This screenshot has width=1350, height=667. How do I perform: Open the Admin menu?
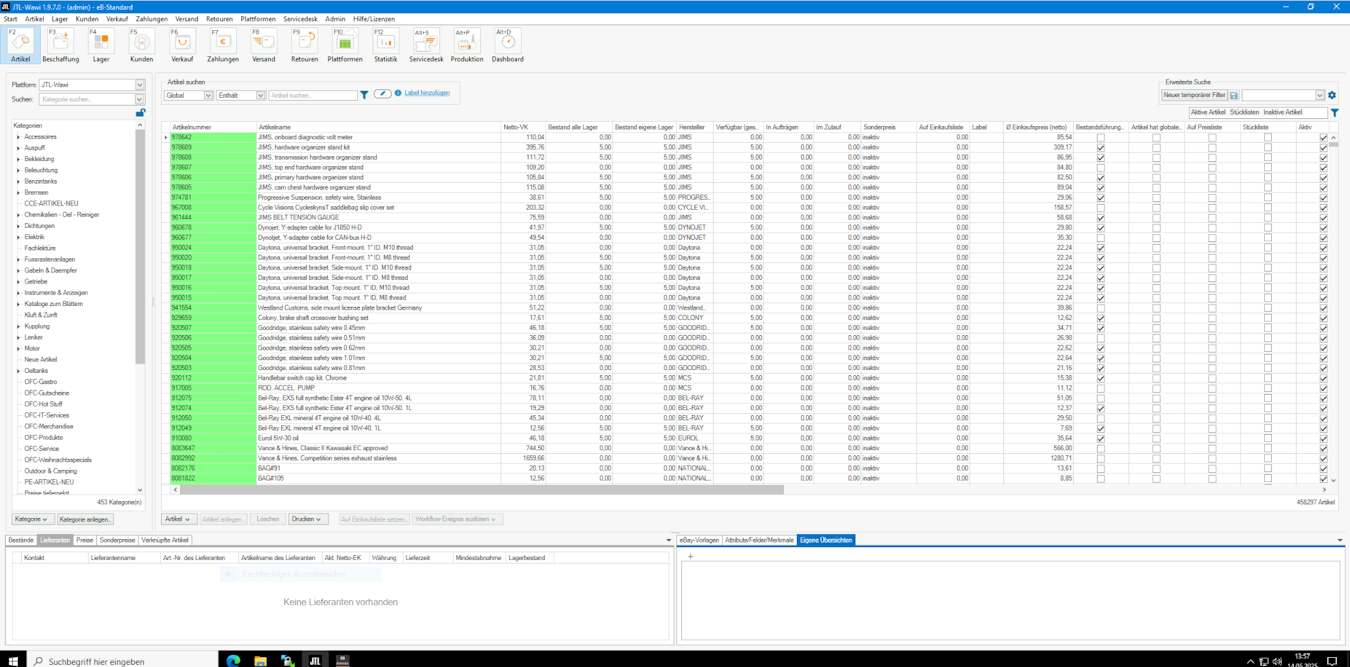(x=335, y=19)
